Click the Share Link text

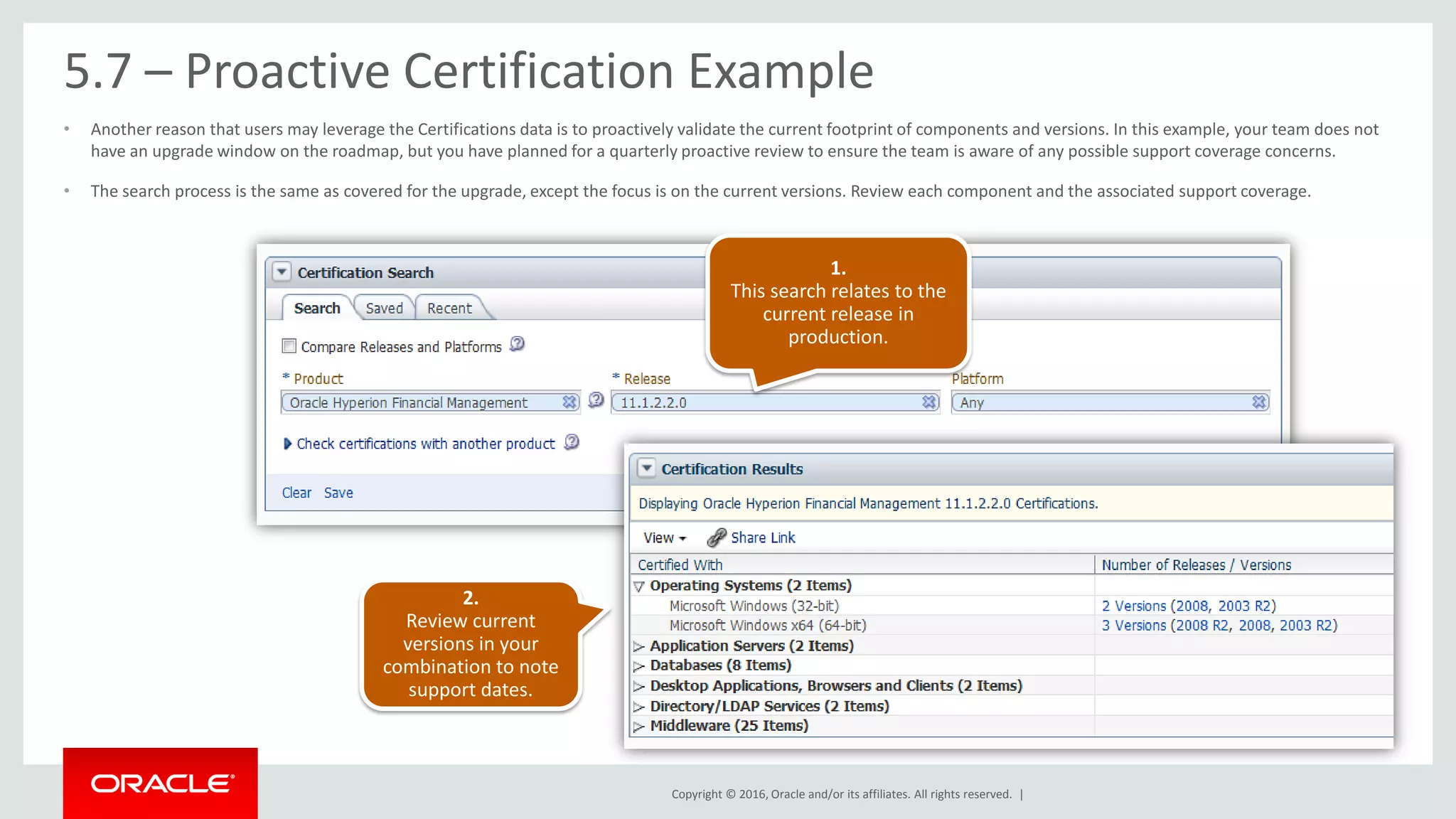click(x=763, y=538)
